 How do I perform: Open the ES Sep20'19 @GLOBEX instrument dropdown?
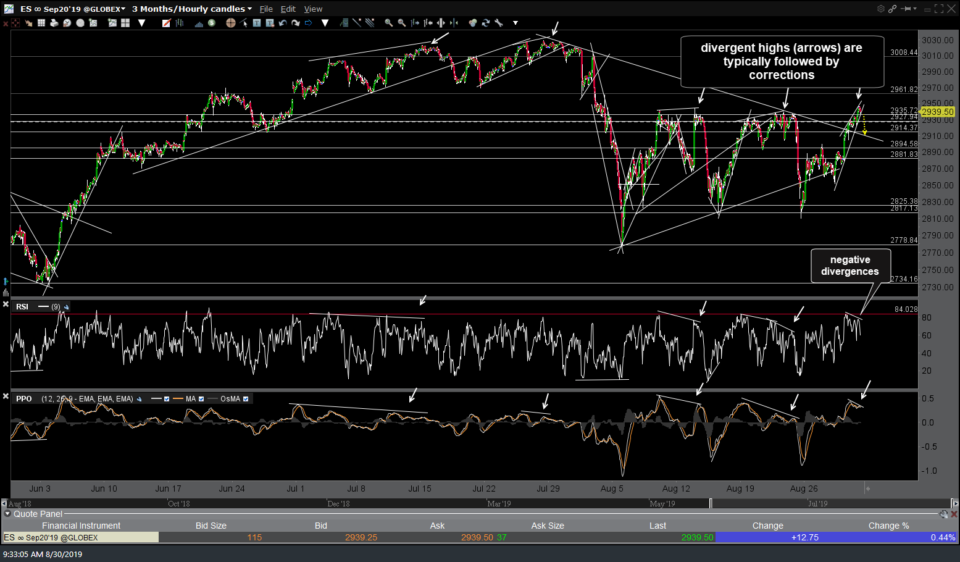[72, 9]
